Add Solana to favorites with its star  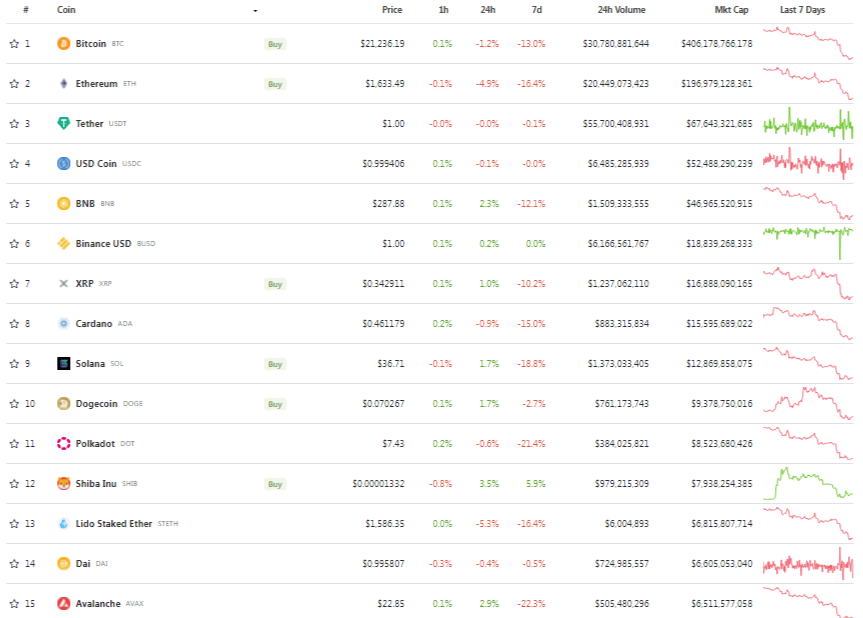(14, 364)
